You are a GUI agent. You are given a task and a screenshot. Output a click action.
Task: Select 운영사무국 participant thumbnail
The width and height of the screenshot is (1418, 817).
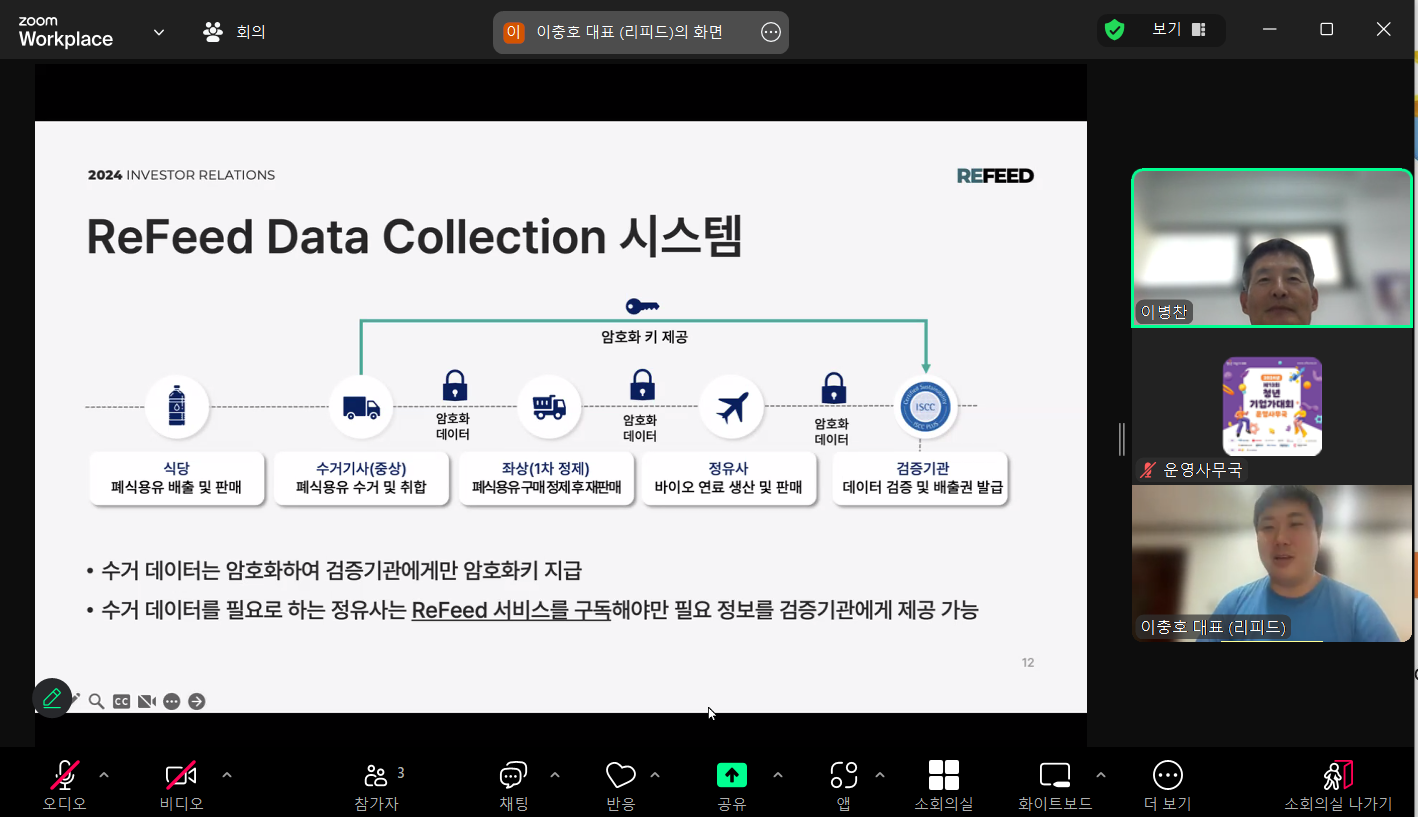(1272, 408)
